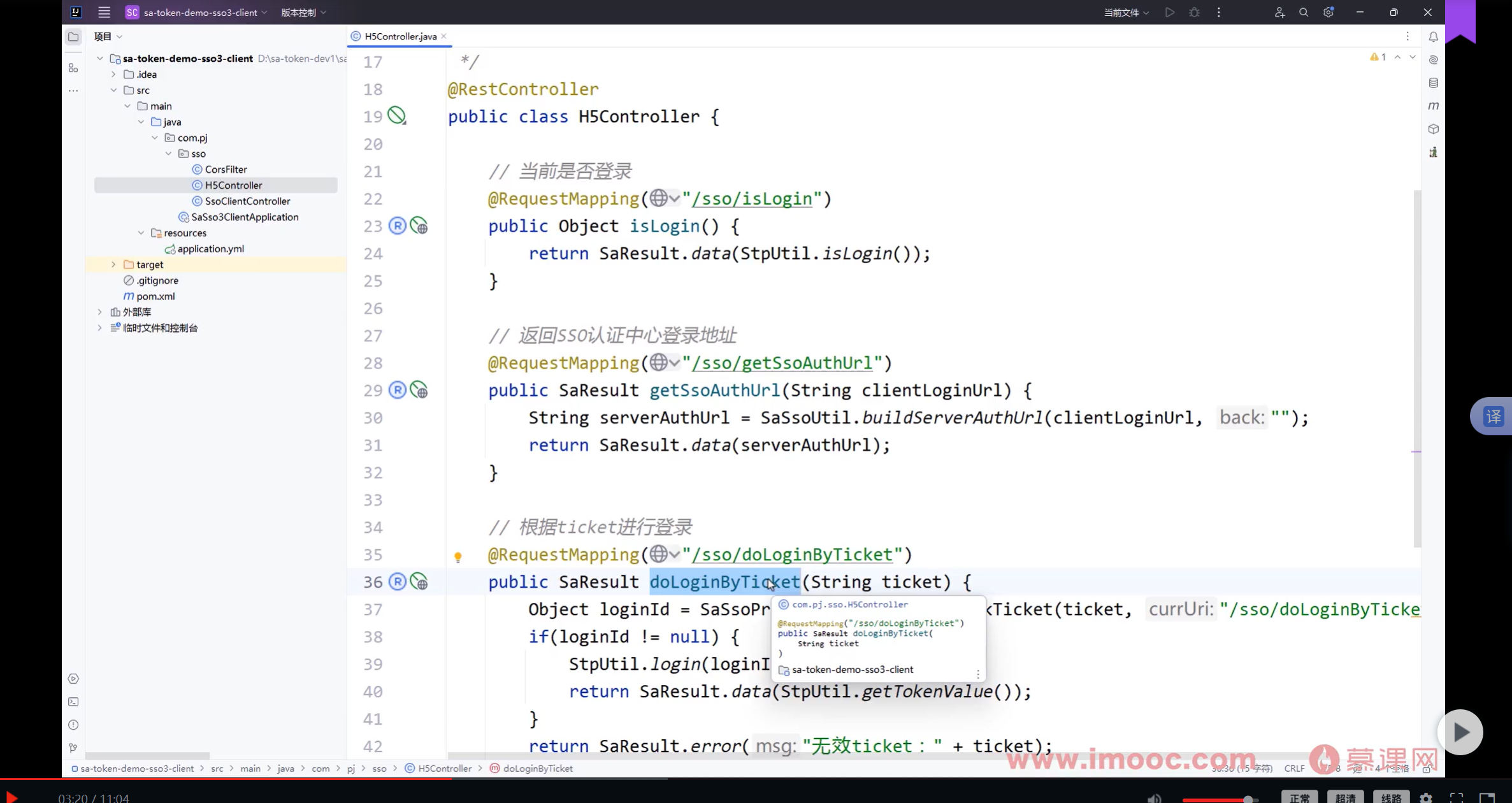Screen dimensions: 1512x803
Task: Open more run actions vertical dots in title bar
Action: pos(1218,12)
